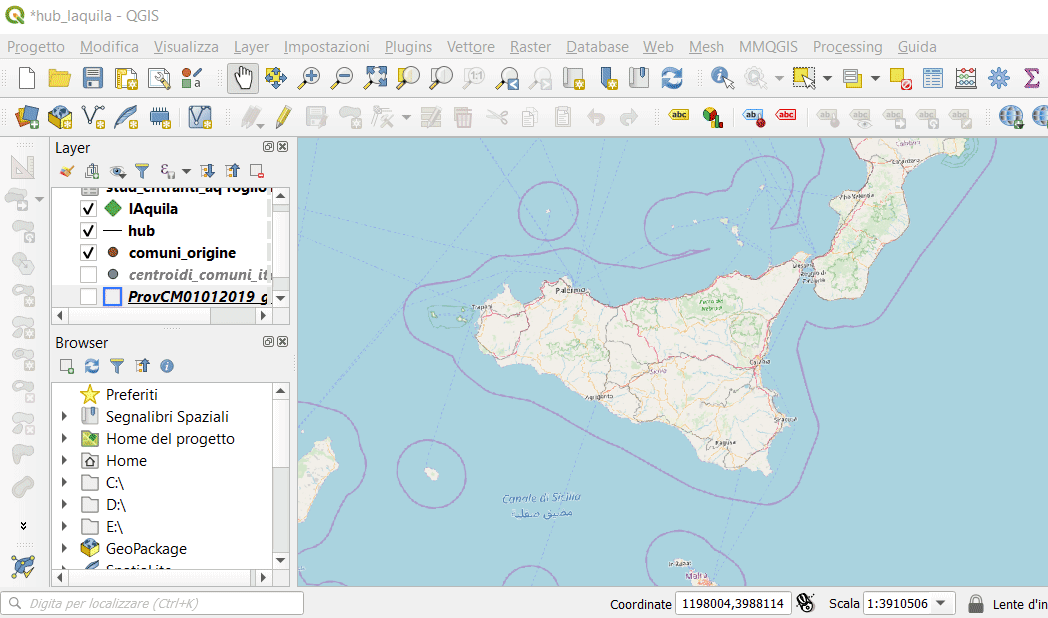Screen dimensions: 1048x618
Task: Refresh the map canvas
Action: (672, 78)
